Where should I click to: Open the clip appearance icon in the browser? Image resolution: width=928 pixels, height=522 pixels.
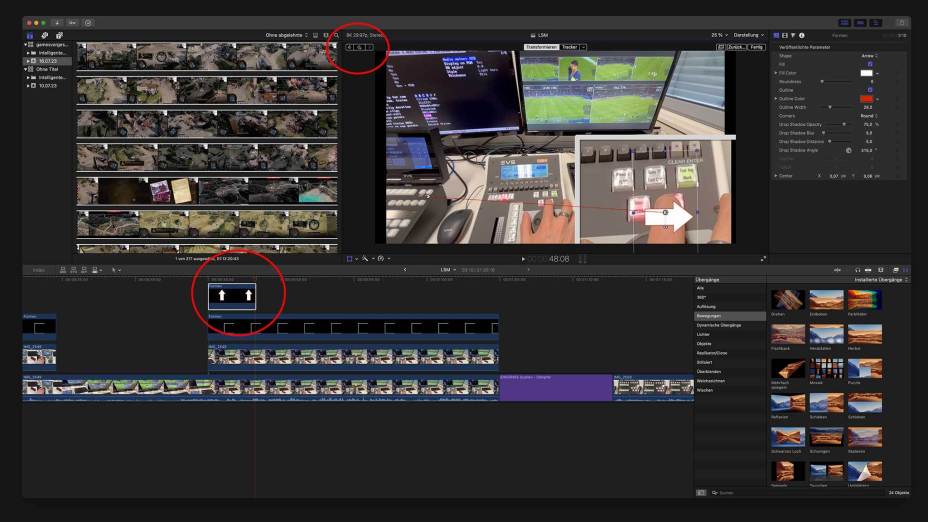(x=326, y=36)
